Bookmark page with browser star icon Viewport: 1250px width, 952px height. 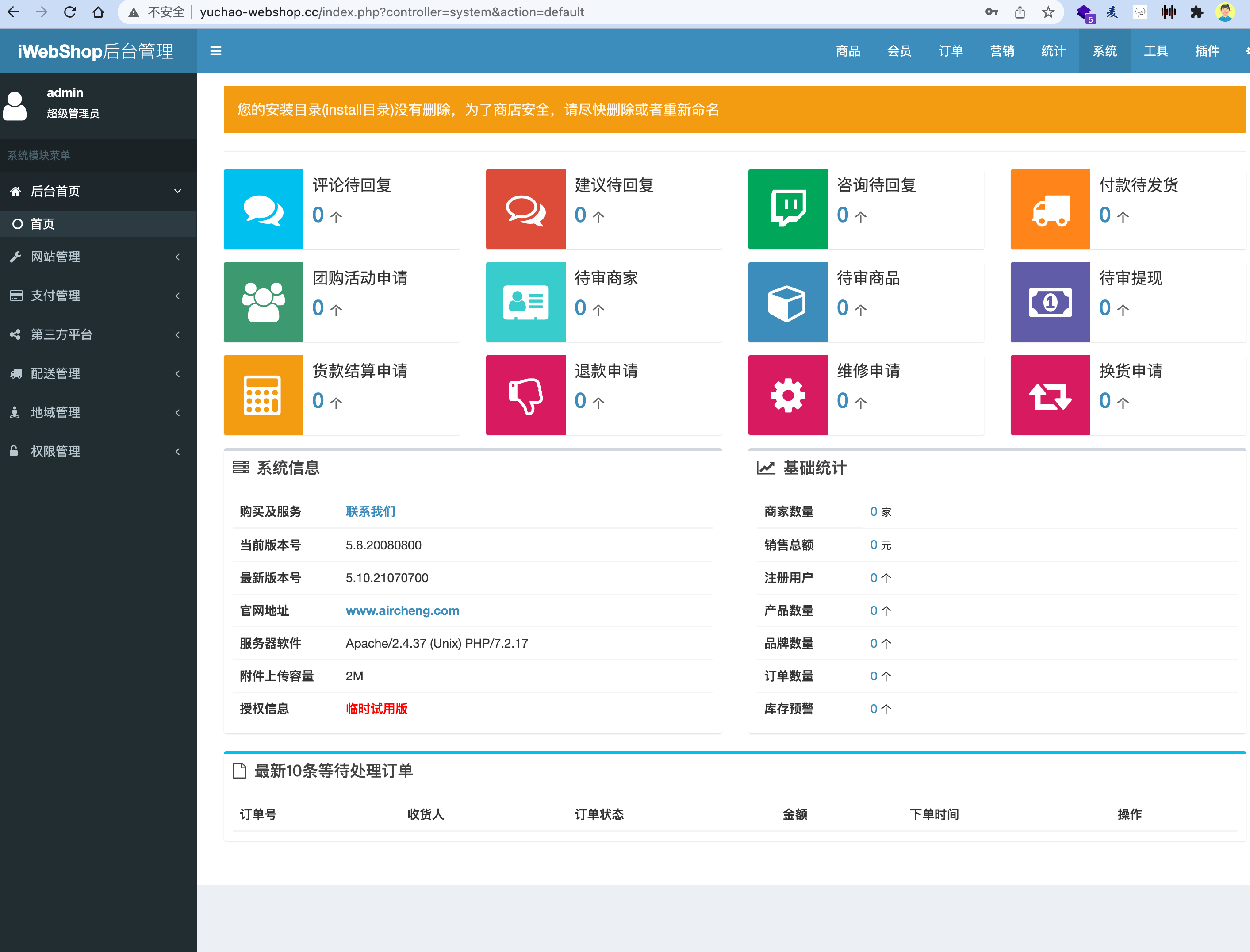[1048, 12]
